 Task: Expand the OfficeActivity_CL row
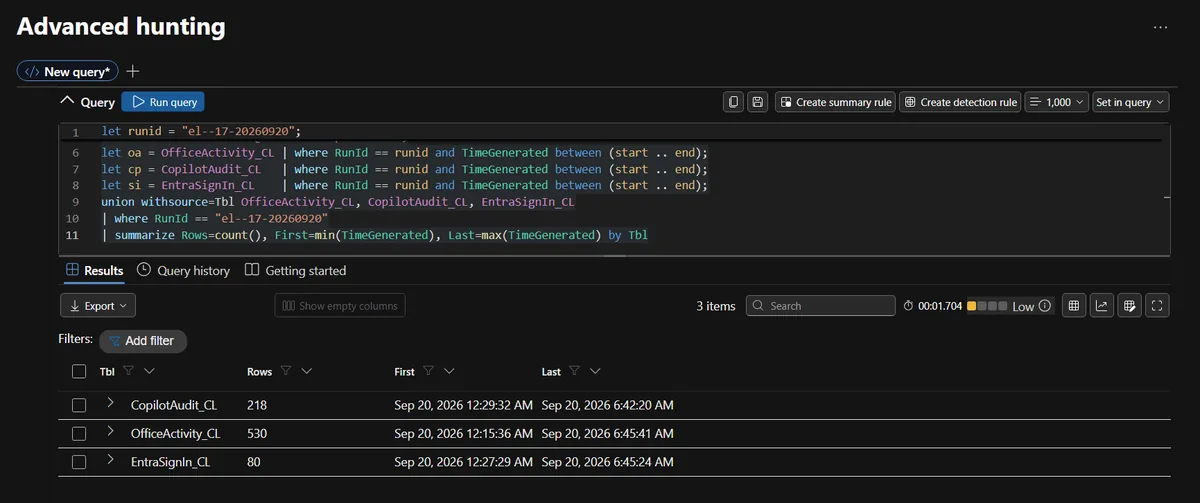click(x=110, y=432)
